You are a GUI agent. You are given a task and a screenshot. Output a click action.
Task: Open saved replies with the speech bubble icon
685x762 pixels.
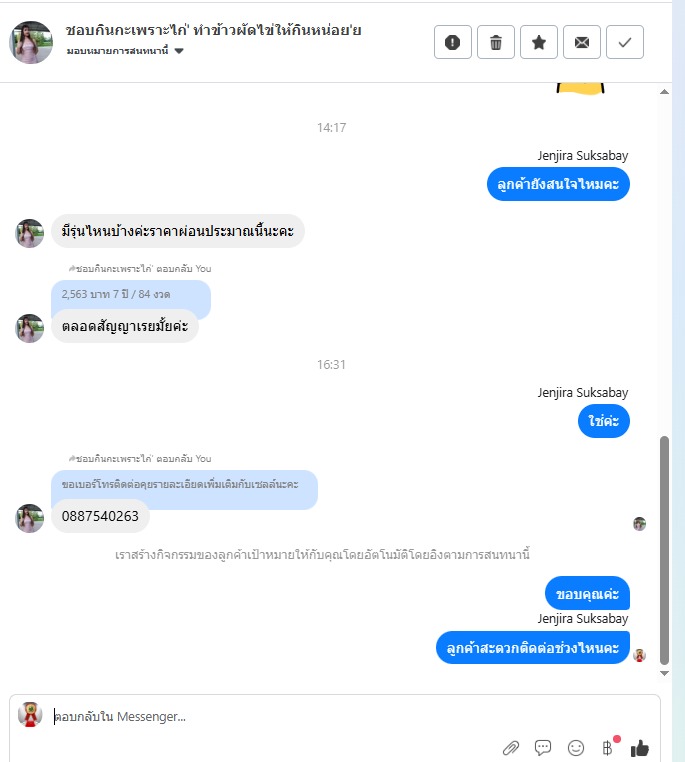(543, 747)
